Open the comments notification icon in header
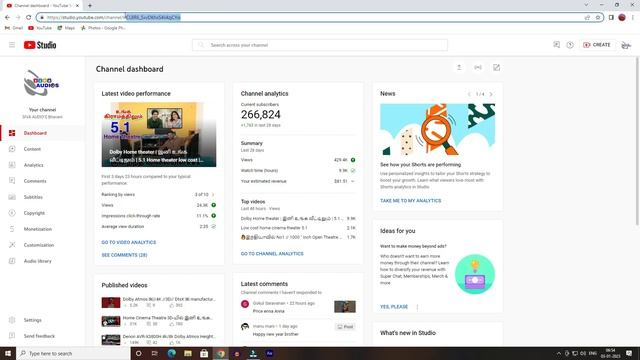Screen dimensions: 640x360 click(556, 45)
